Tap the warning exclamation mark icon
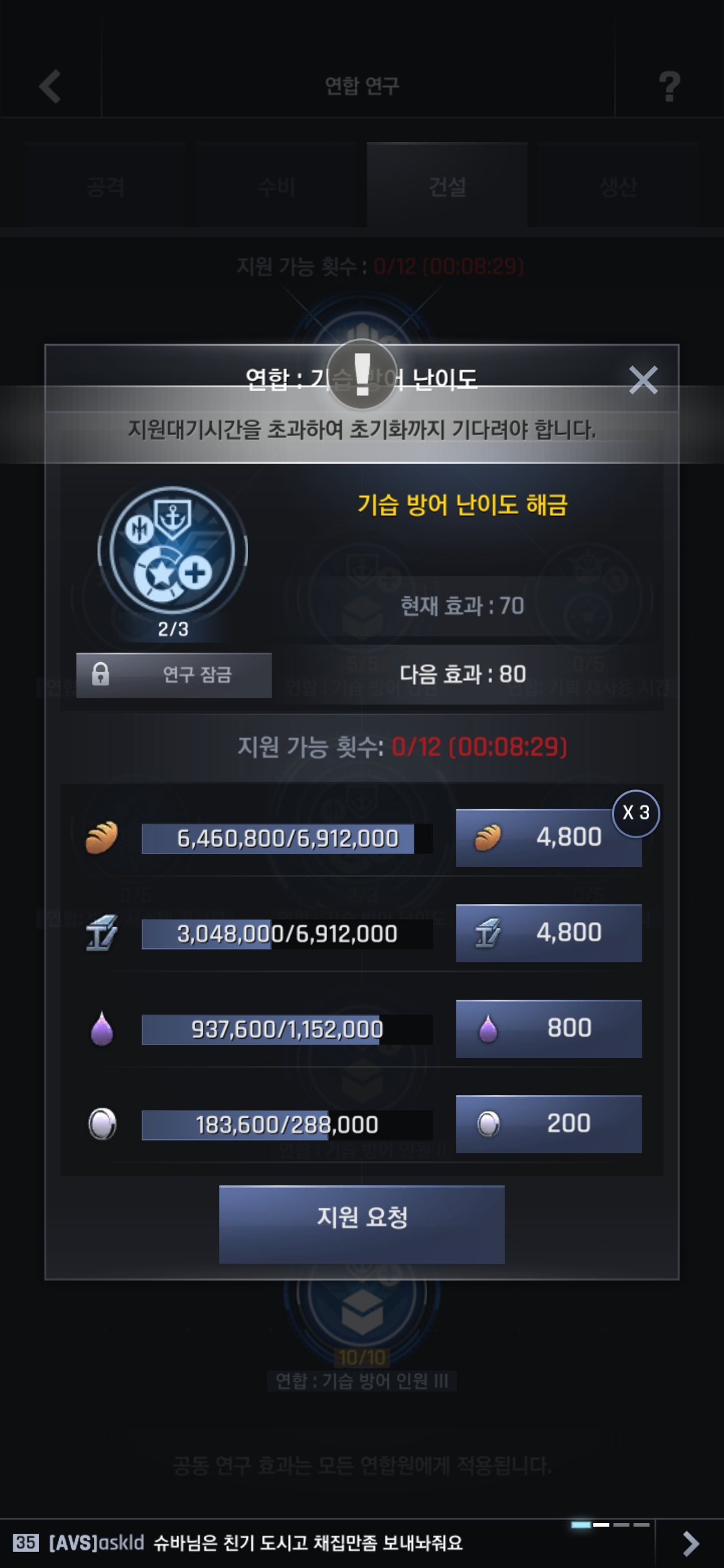The height and width of the screenshot is (1568, 724). coord(362,375)
